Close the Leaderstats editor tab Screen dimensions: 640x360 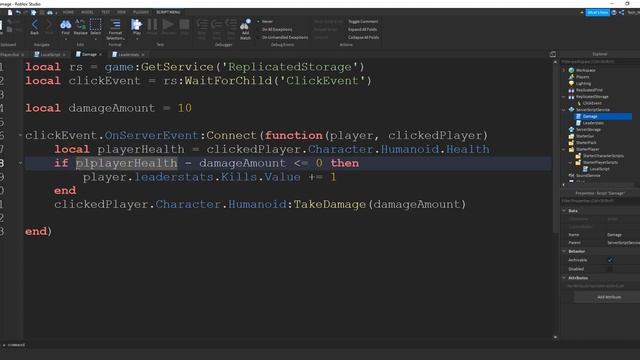tap(143, 54)
